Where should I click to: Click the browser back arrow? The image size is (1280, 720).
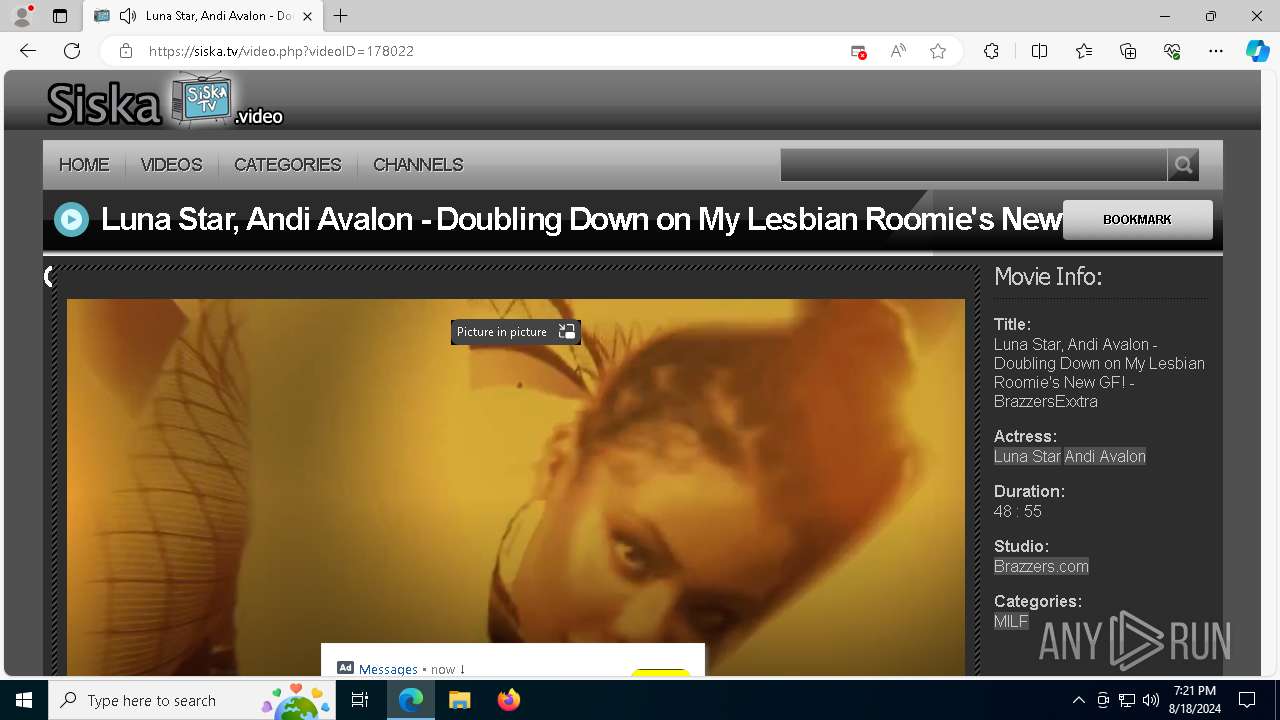28,51
